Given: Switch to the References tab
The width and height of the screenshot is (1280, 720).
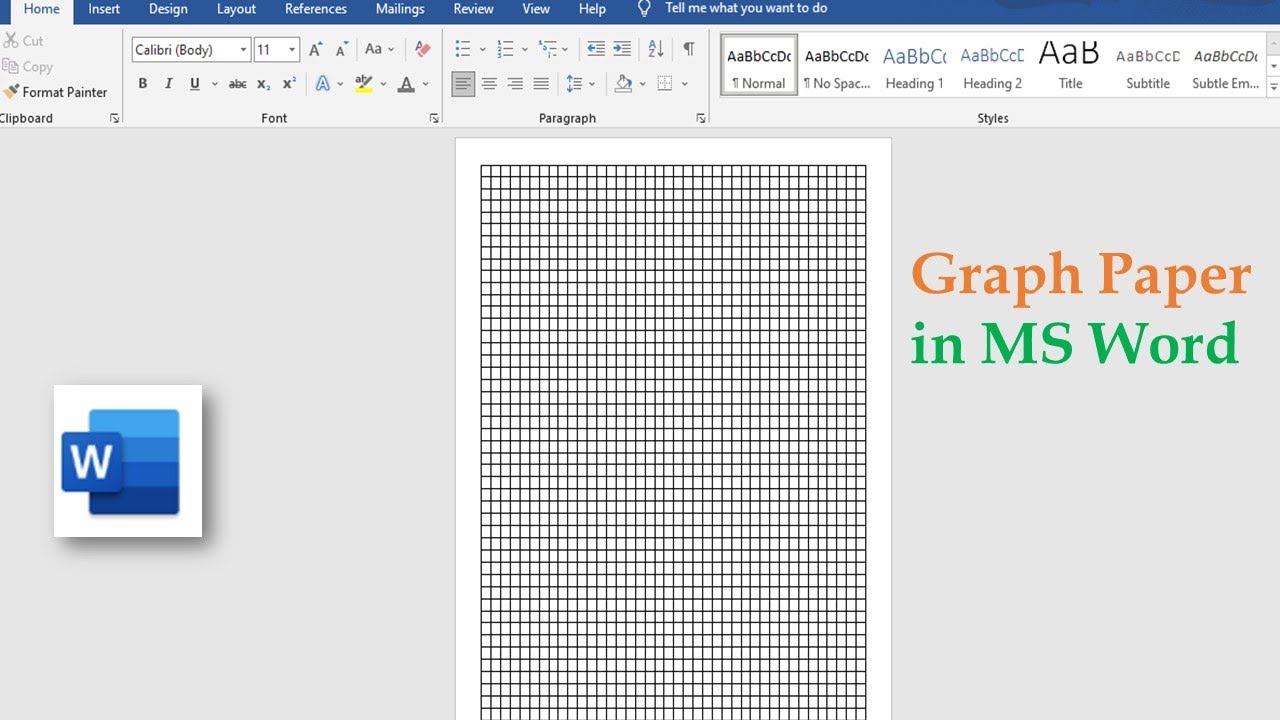Looking at the screenshot, I should point(316,9).
